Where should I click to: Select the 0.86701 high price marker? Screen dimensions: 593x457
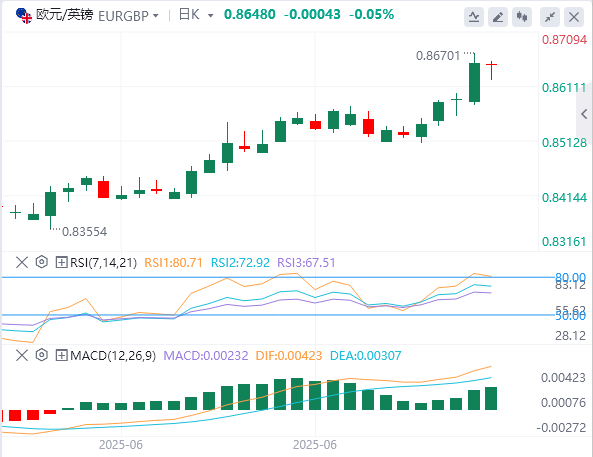point(438,56)
